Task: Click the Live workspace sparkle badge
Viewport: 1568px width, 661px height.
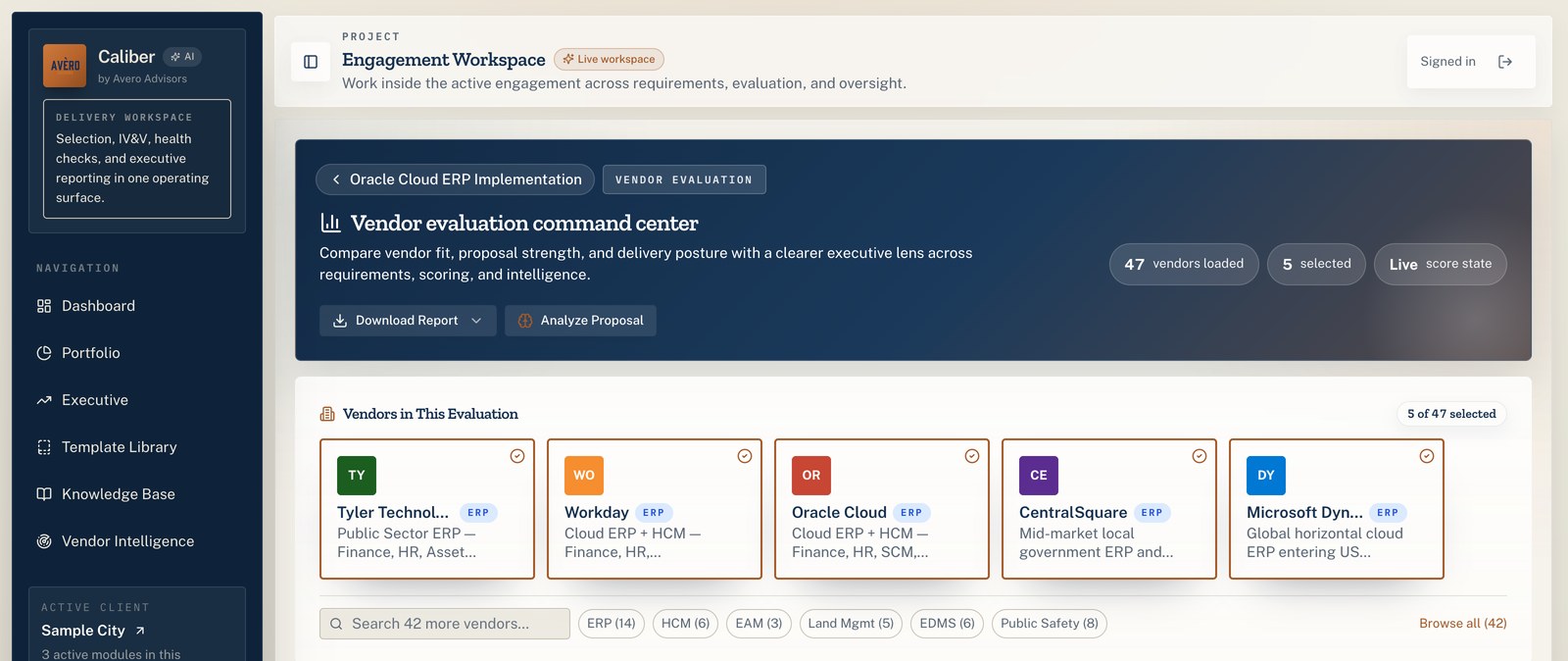Action: click(609, 59)
